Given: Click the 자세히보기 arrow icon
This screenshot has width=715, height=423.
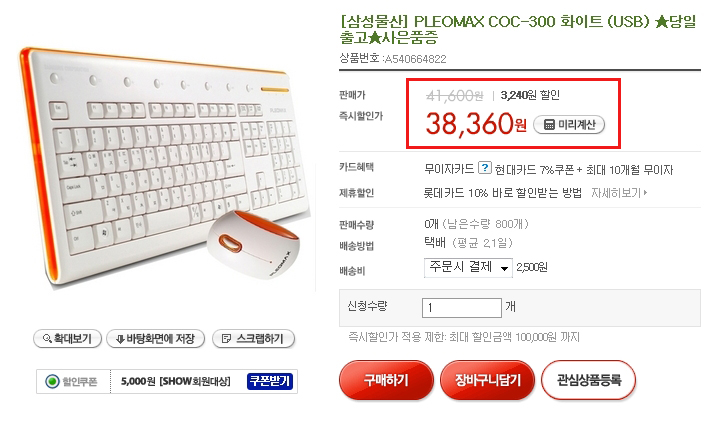Looking at the screenshot, I should coord(645,193).
